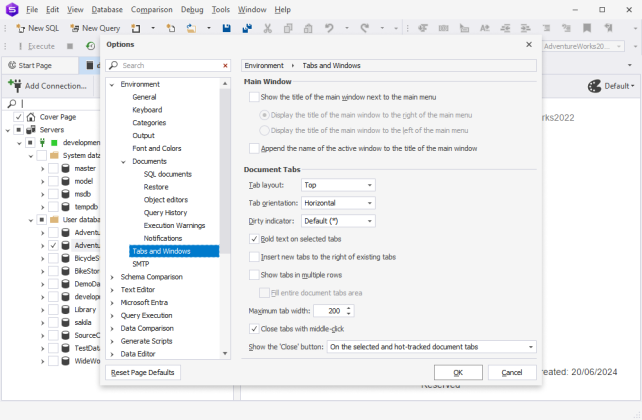Click the OK button
Screen dimensions: 642x420
457,372
